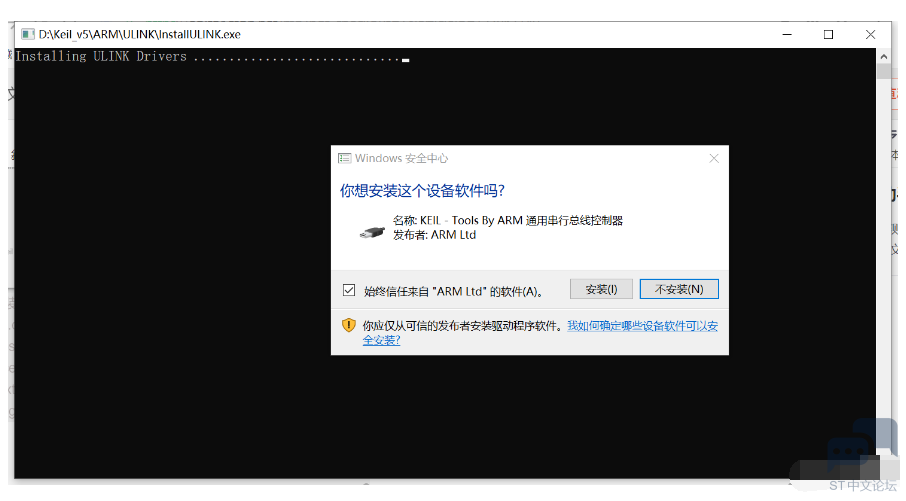906x501 pixels.
Task: Click the device name 'KEIL - Tools By ARM' text
Action: pyautogui.click(x=508, y=220)
